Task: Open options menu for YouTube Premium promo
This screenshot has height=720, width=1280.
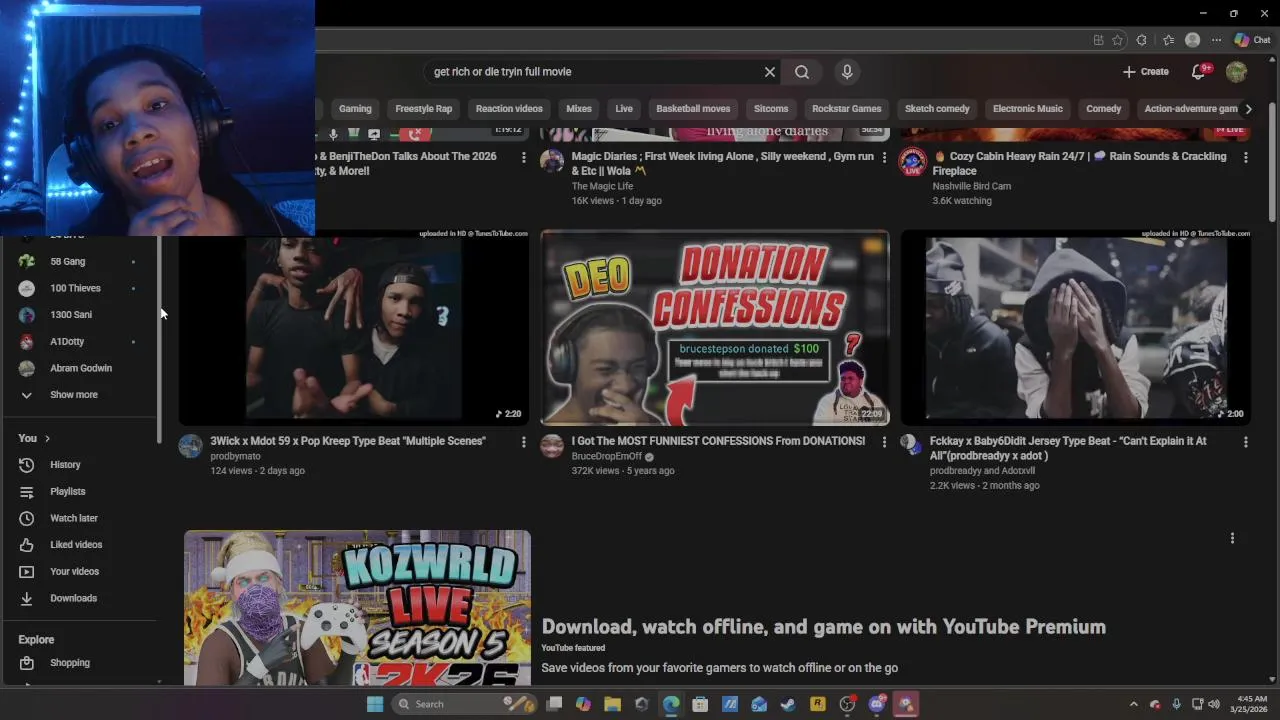Action: click(1232, 538)
